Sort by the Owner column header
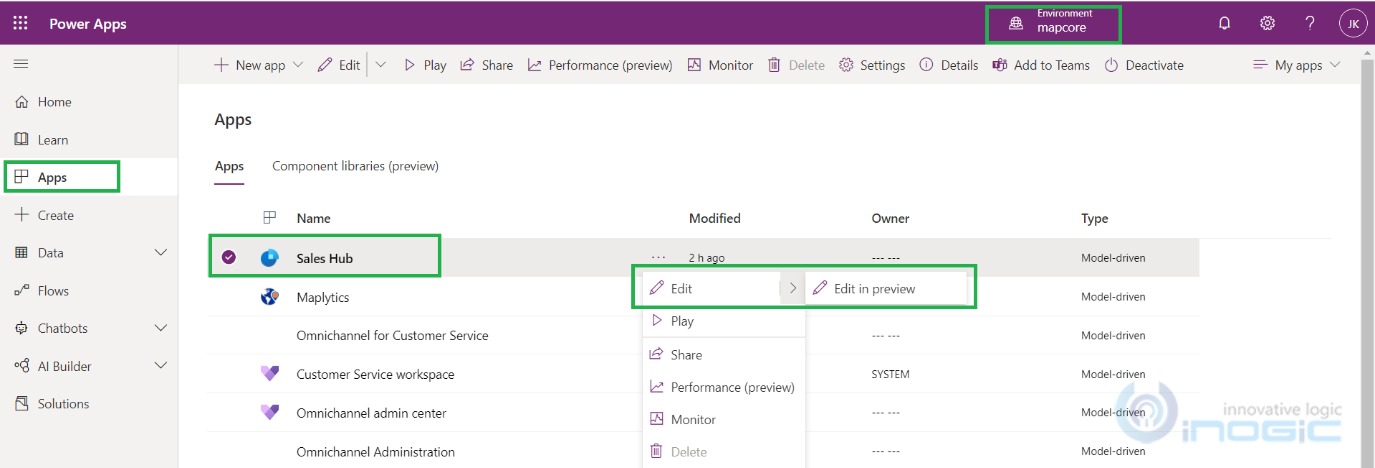Image resolution: width=1375 pixels, height=468 pixels. [x=891, y=218]
